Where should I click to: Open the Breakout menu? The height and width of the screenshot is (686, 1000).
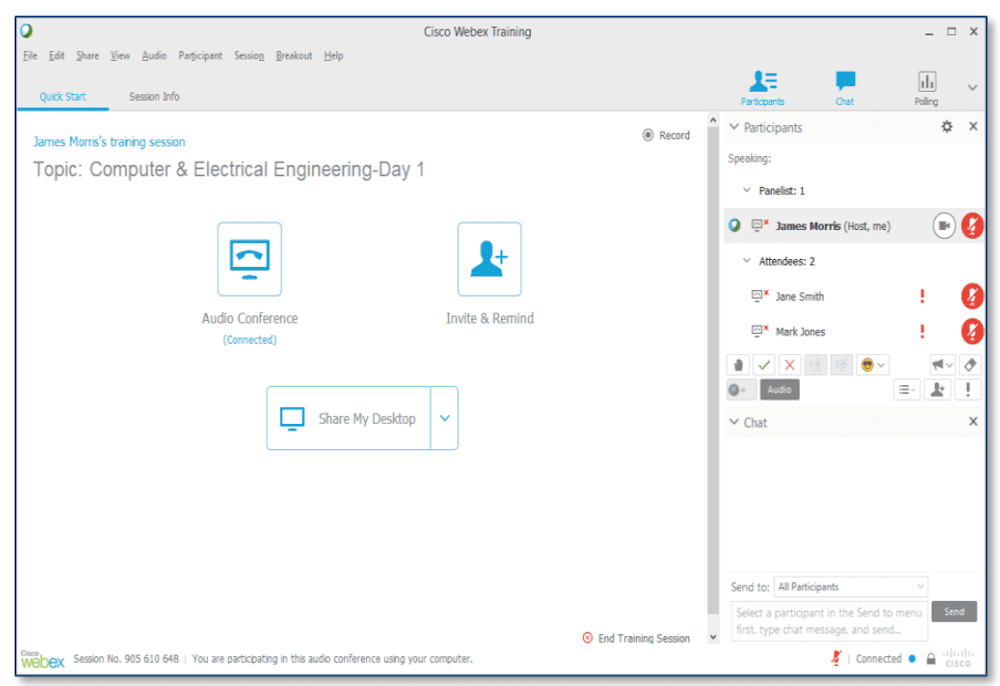tap(294, 55)
